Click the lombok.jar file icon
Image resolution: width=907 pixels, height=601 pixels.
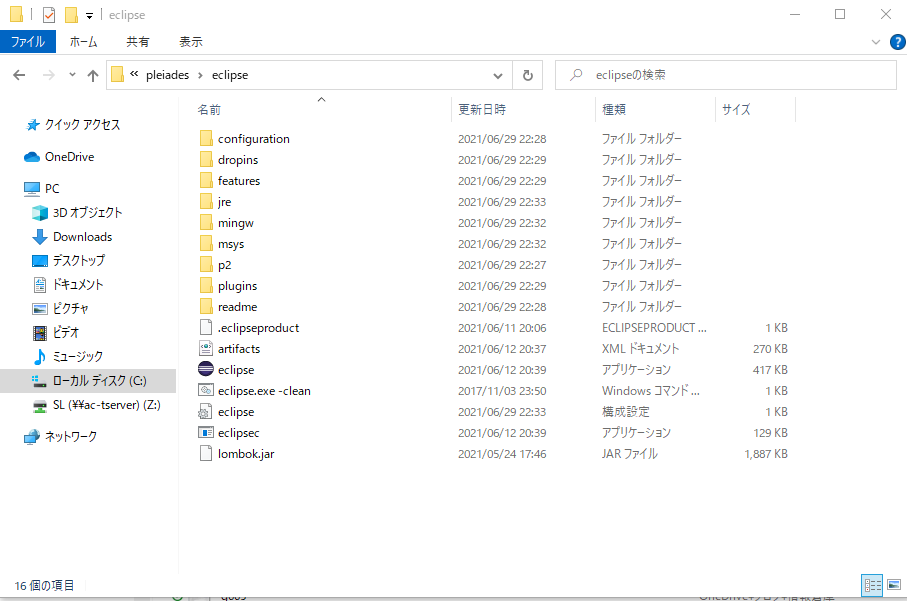coord(206,454)
